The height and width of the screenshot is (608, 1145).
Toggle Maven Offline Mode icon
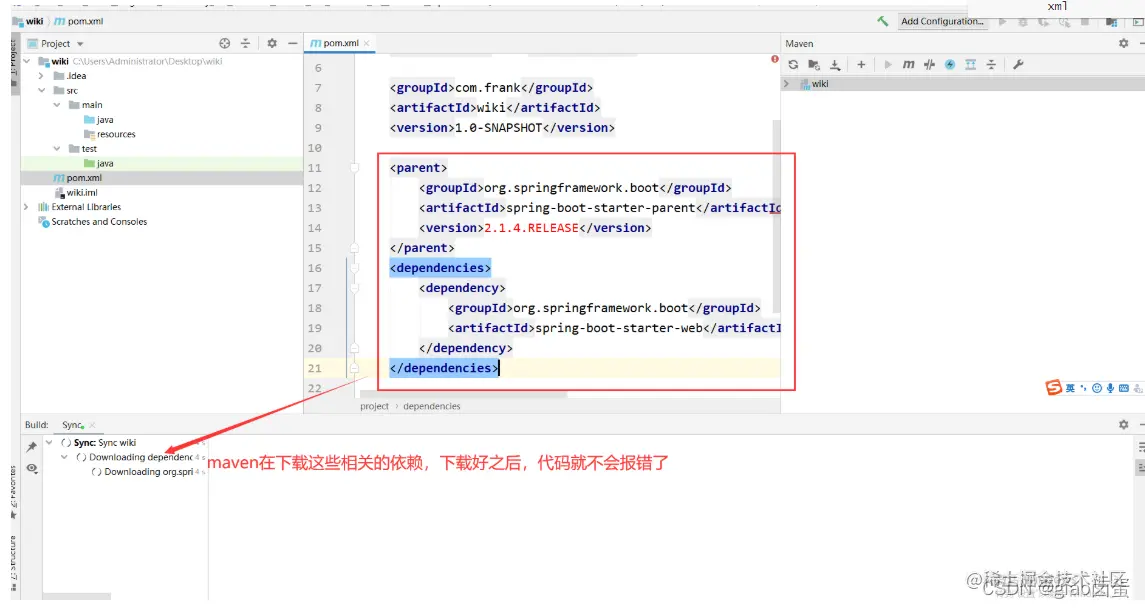pyautogui.click(x=929, y=64)
